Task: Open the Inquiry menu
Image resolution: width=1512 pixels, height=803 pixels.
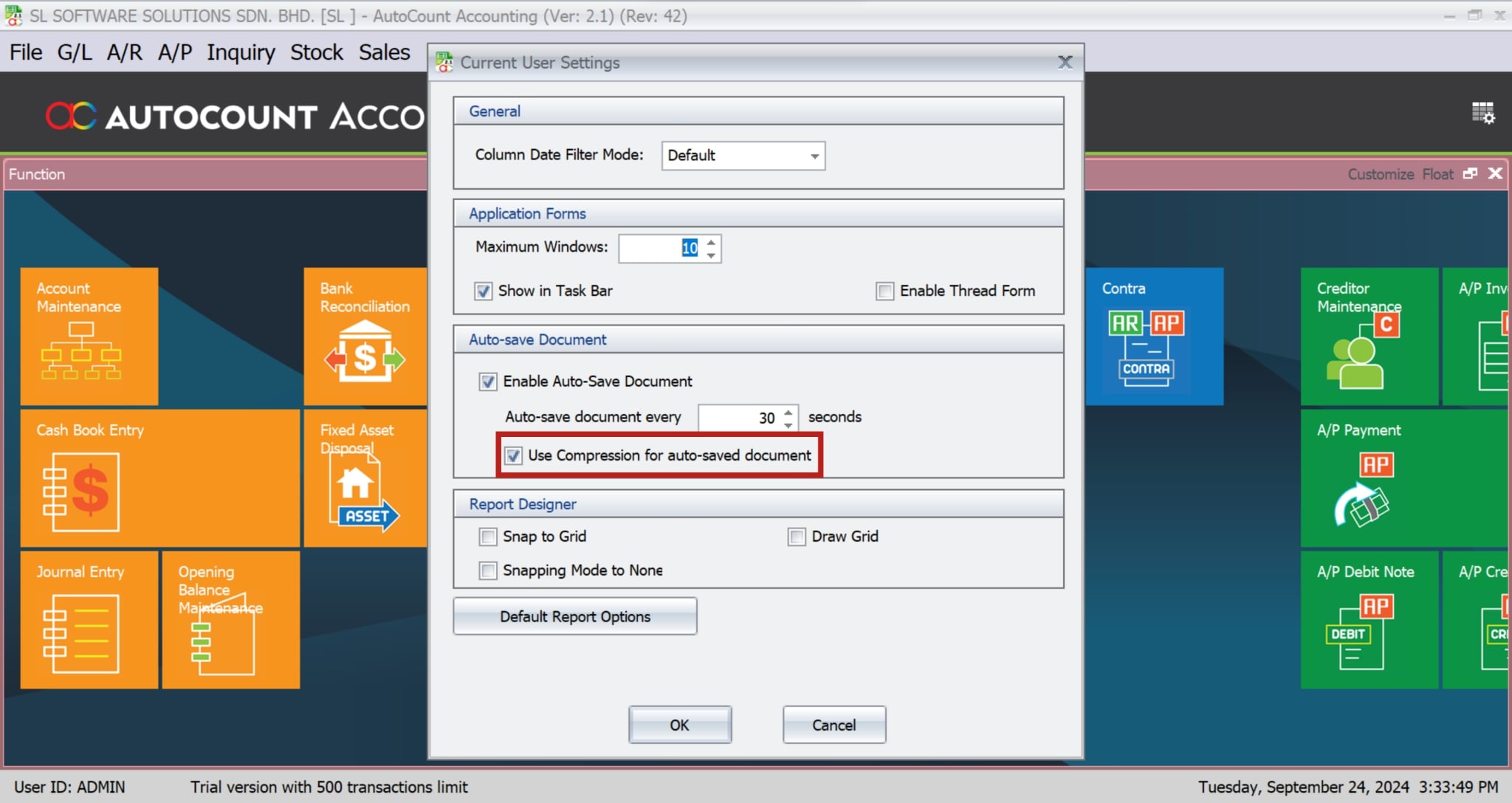Action: tap(241, 52)
